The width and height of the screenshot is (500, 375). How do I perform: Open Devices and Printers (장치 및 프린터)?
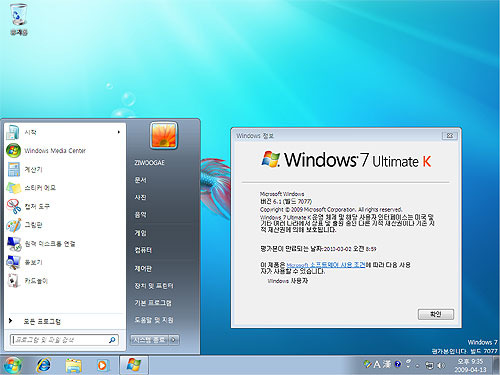[x=154, y=286]
